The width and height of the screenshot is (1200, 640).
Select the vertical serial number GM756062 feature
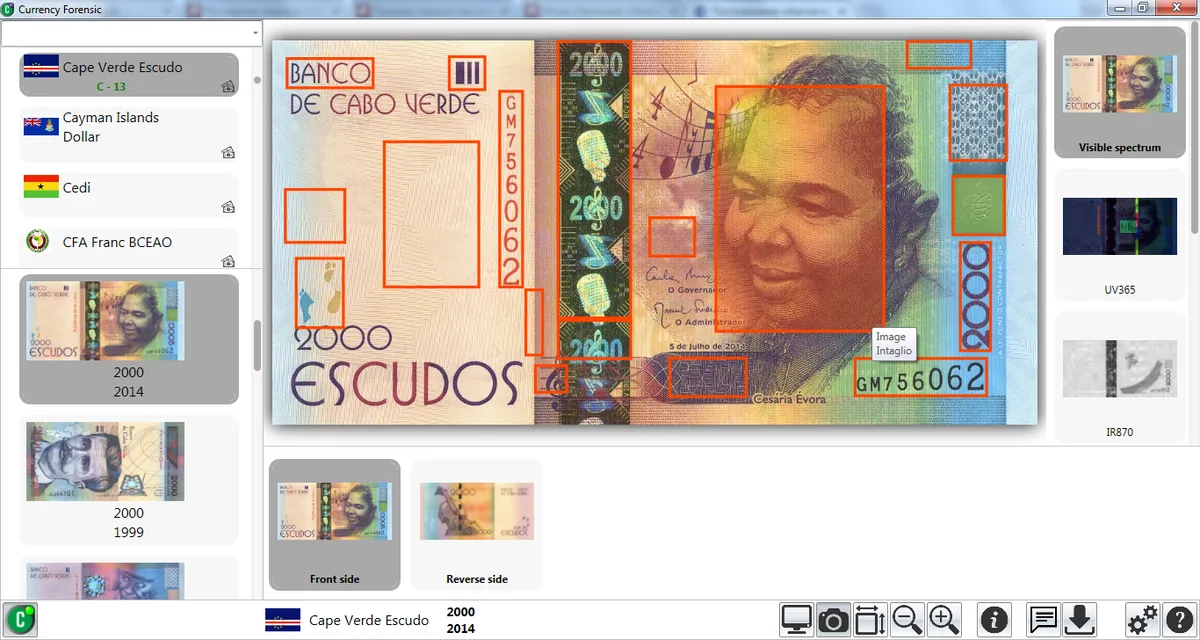click(510, 190)
